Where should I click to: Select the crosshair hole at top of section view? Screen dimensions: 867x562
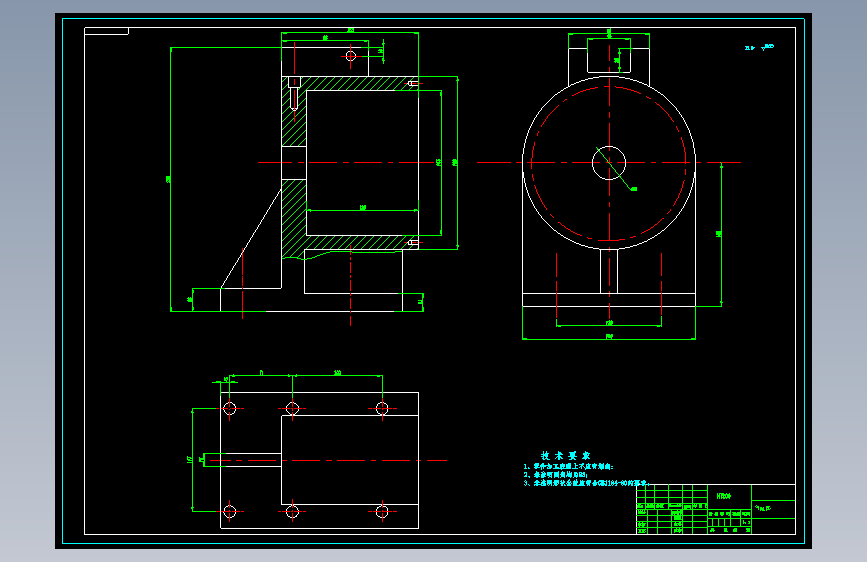click(x=351, y=56)
